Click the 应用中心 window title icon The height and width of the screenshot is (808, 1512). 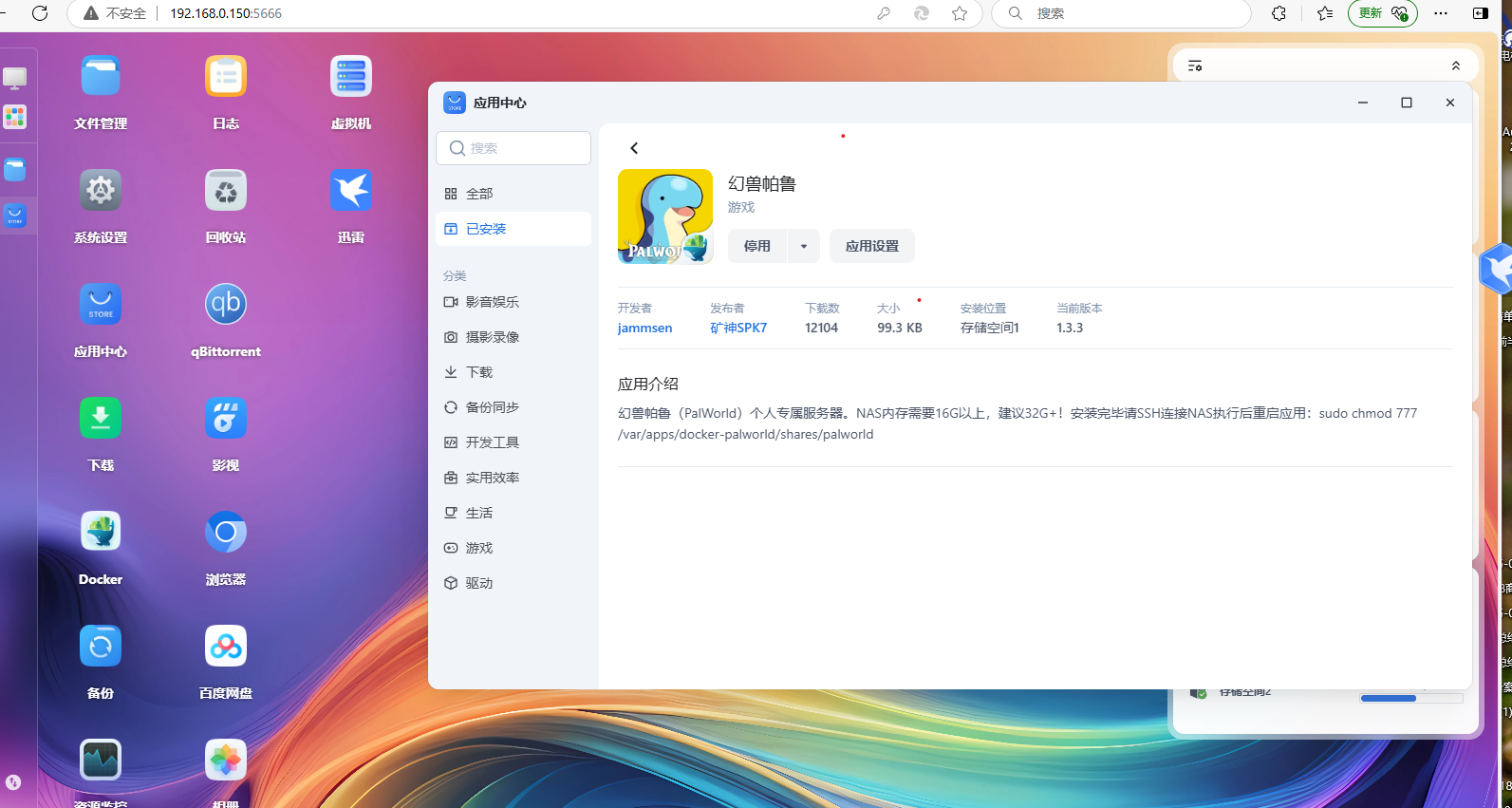click(x=455, y=103)
